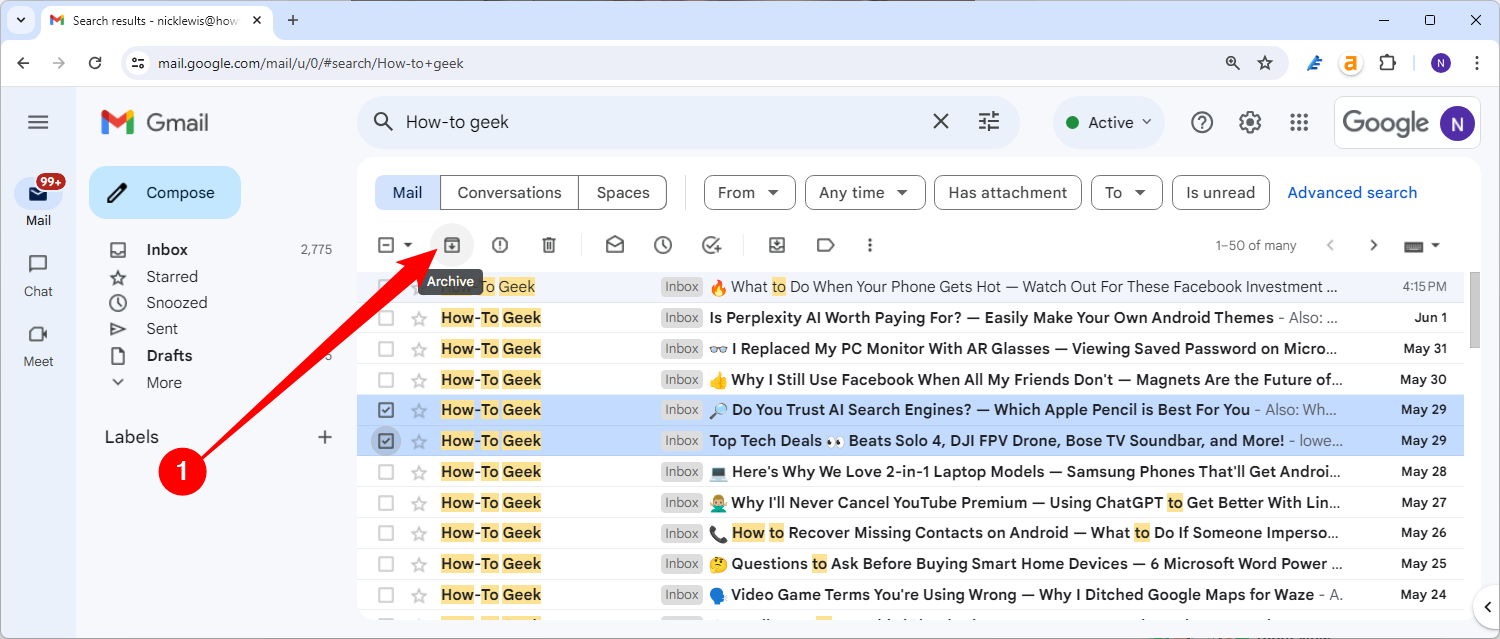Image resolution: width=1500 pixels, height=639 pixels.
Task: Open the selection options dropdown arrow
Action: 406,244
